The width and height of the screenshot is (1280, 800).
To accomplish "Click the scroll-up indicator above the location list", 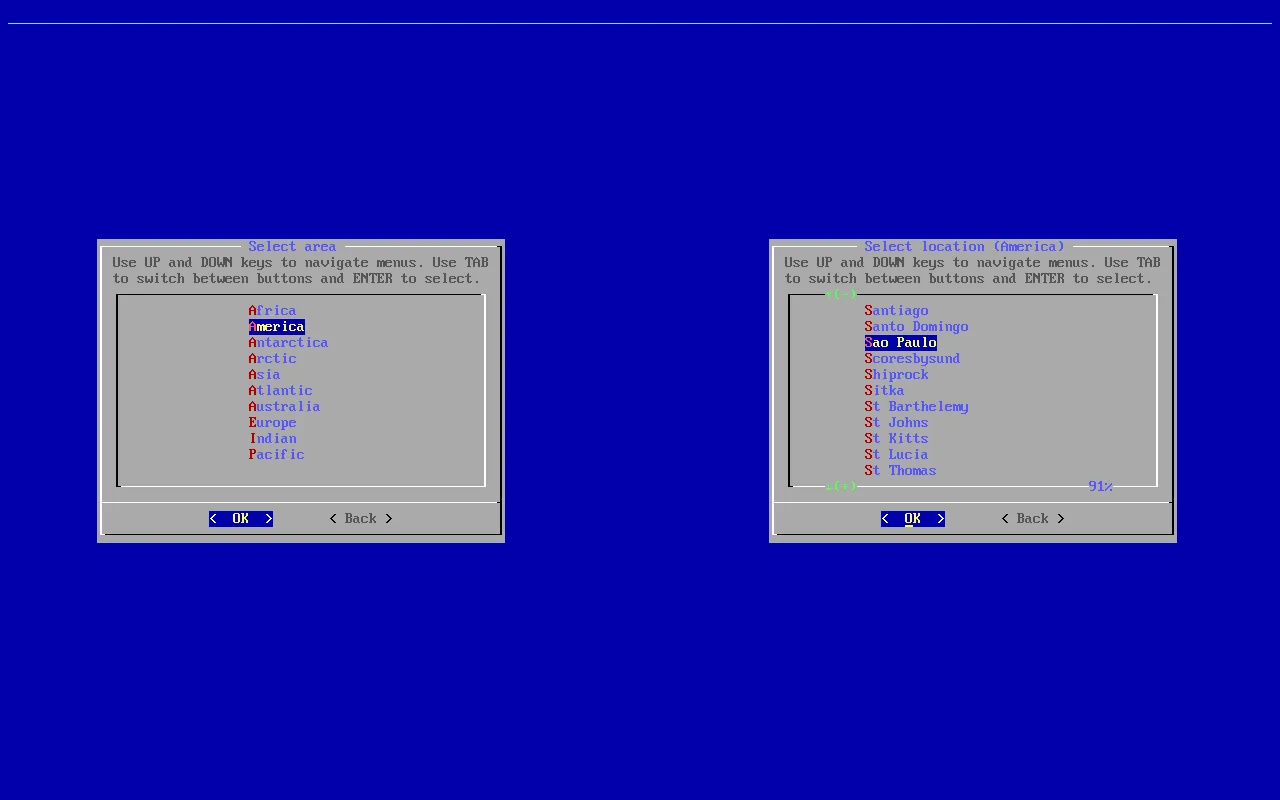I will pos(841,295).
